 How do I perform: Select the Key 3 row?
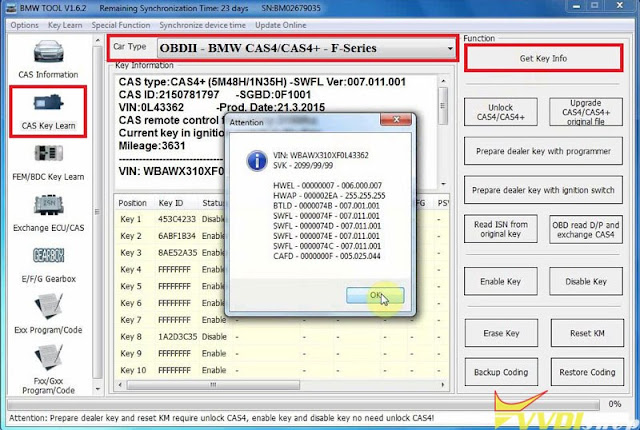pos(282,253)
